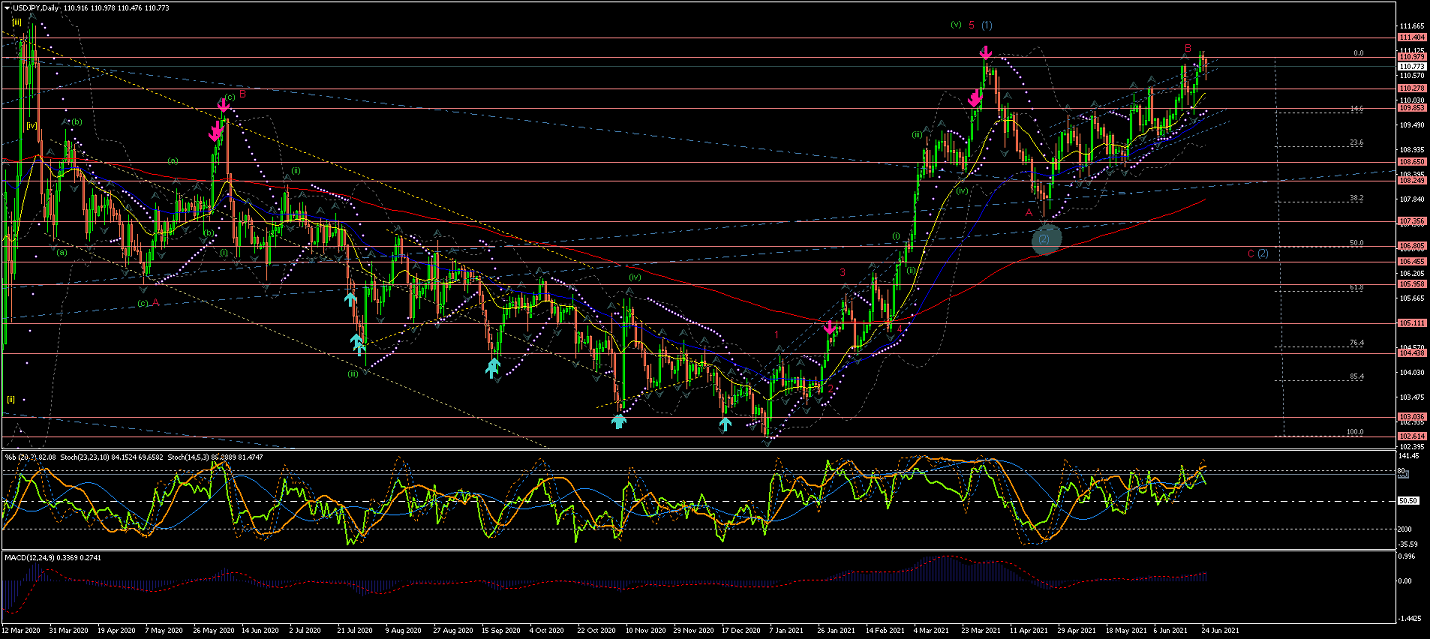Open the chart menu triangle beside USDJPY,Daily

point(7,8)
